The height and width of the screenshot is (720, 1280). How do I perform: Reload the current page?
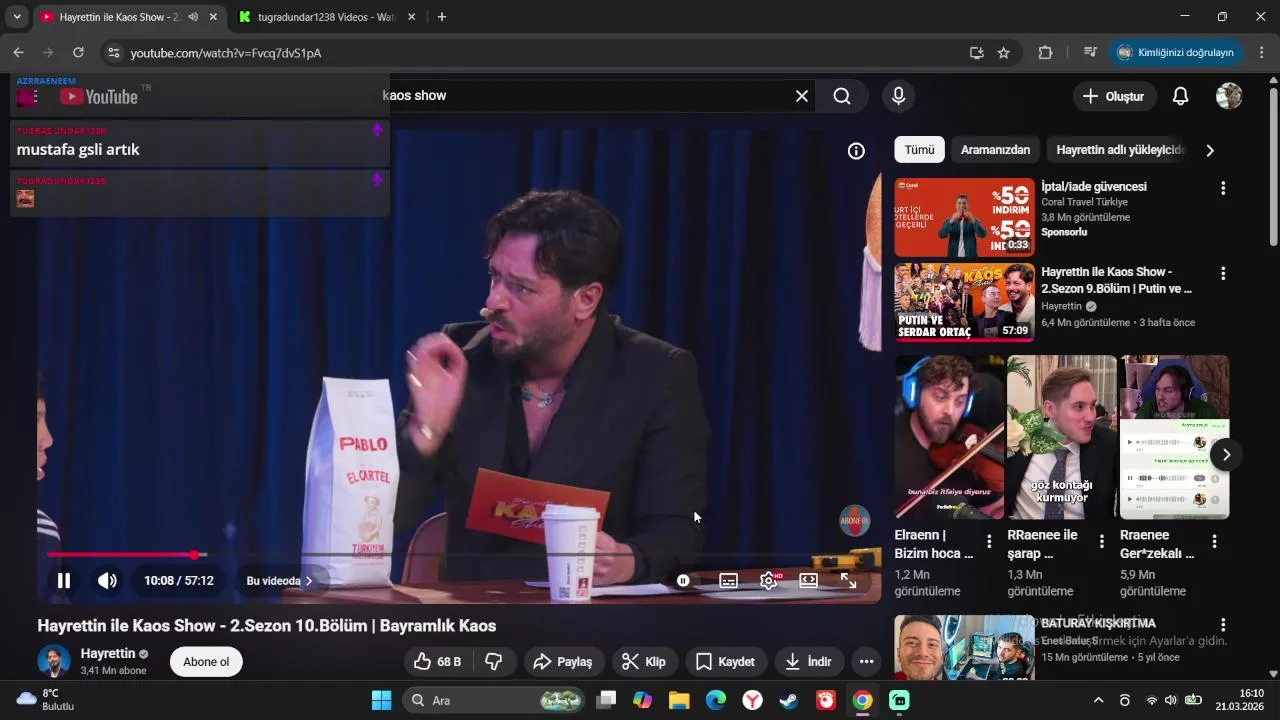pos(78,53)
